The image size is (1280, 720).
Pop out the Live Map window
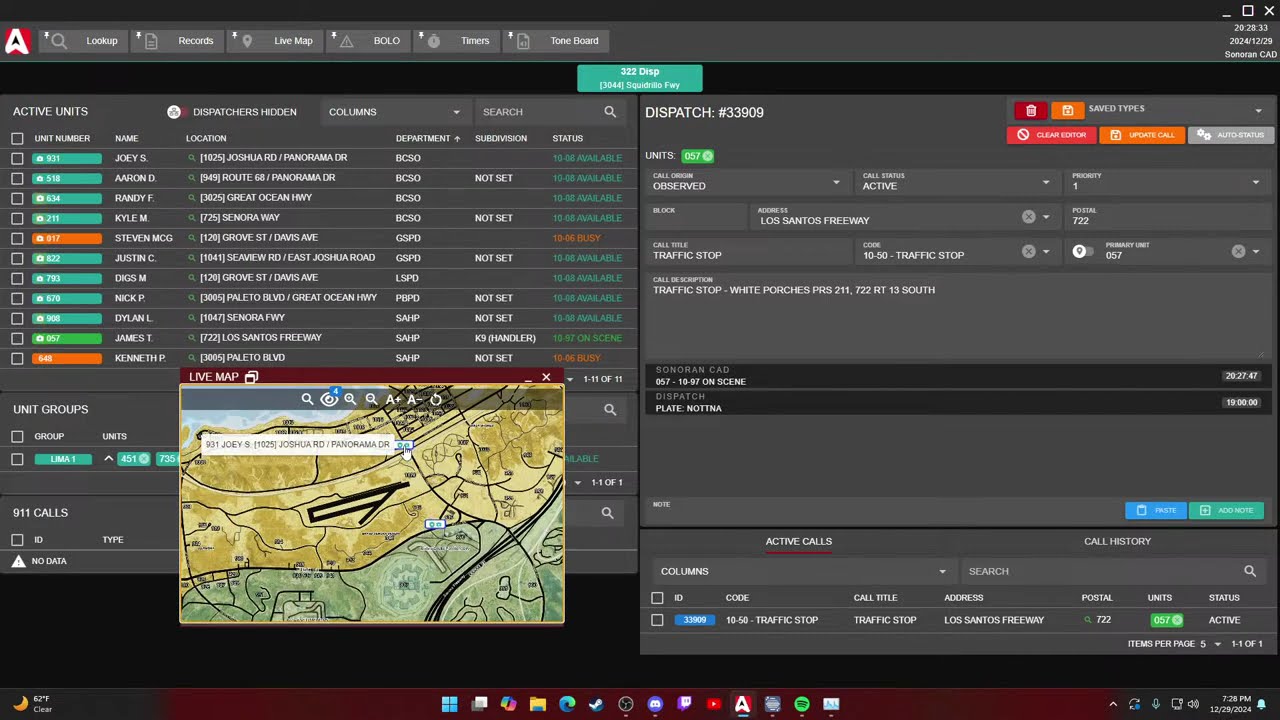coord(251,377)
